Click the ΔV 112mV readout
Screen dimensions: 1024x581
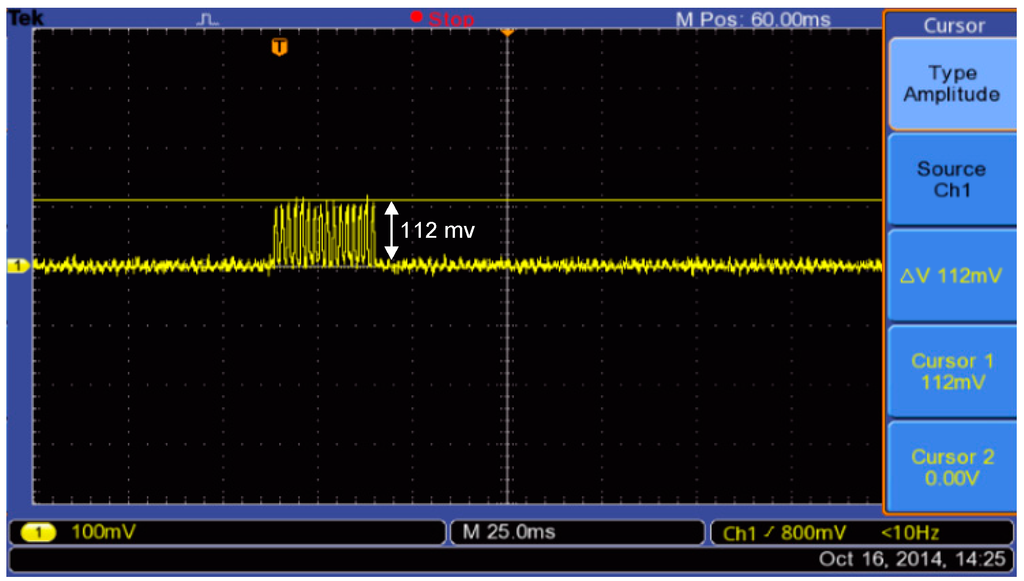click(x=950, y=276)
